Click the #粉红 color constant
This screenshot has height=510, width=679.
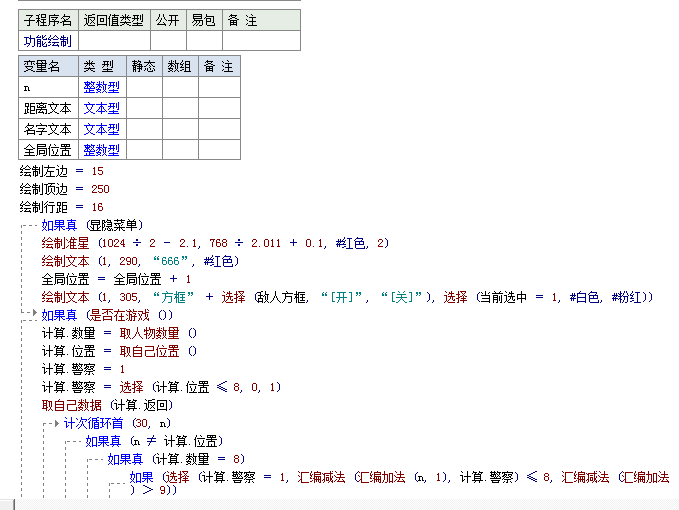pos(631,297)
